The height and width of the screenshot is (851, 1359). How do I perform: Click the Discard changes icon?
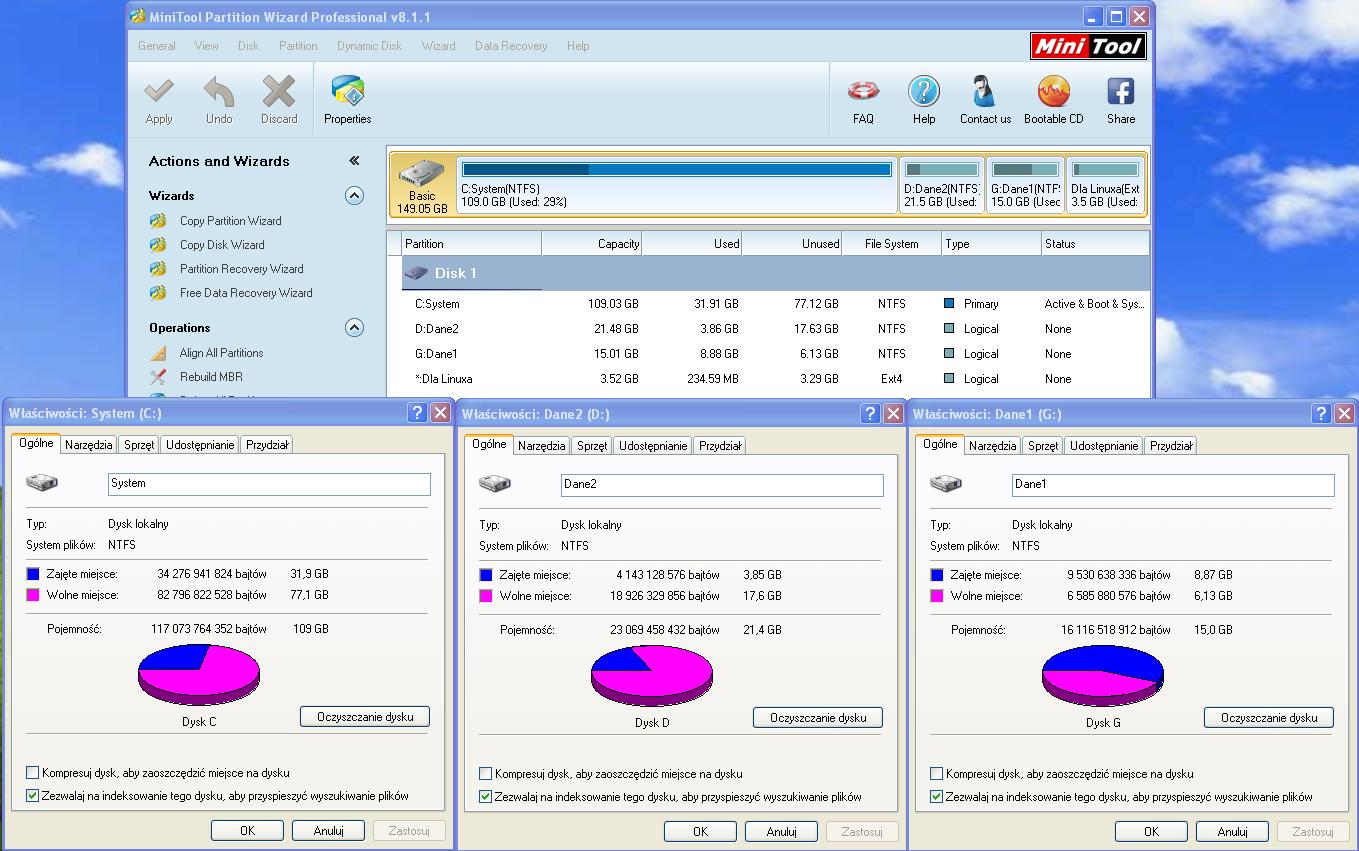coord(279,97)
